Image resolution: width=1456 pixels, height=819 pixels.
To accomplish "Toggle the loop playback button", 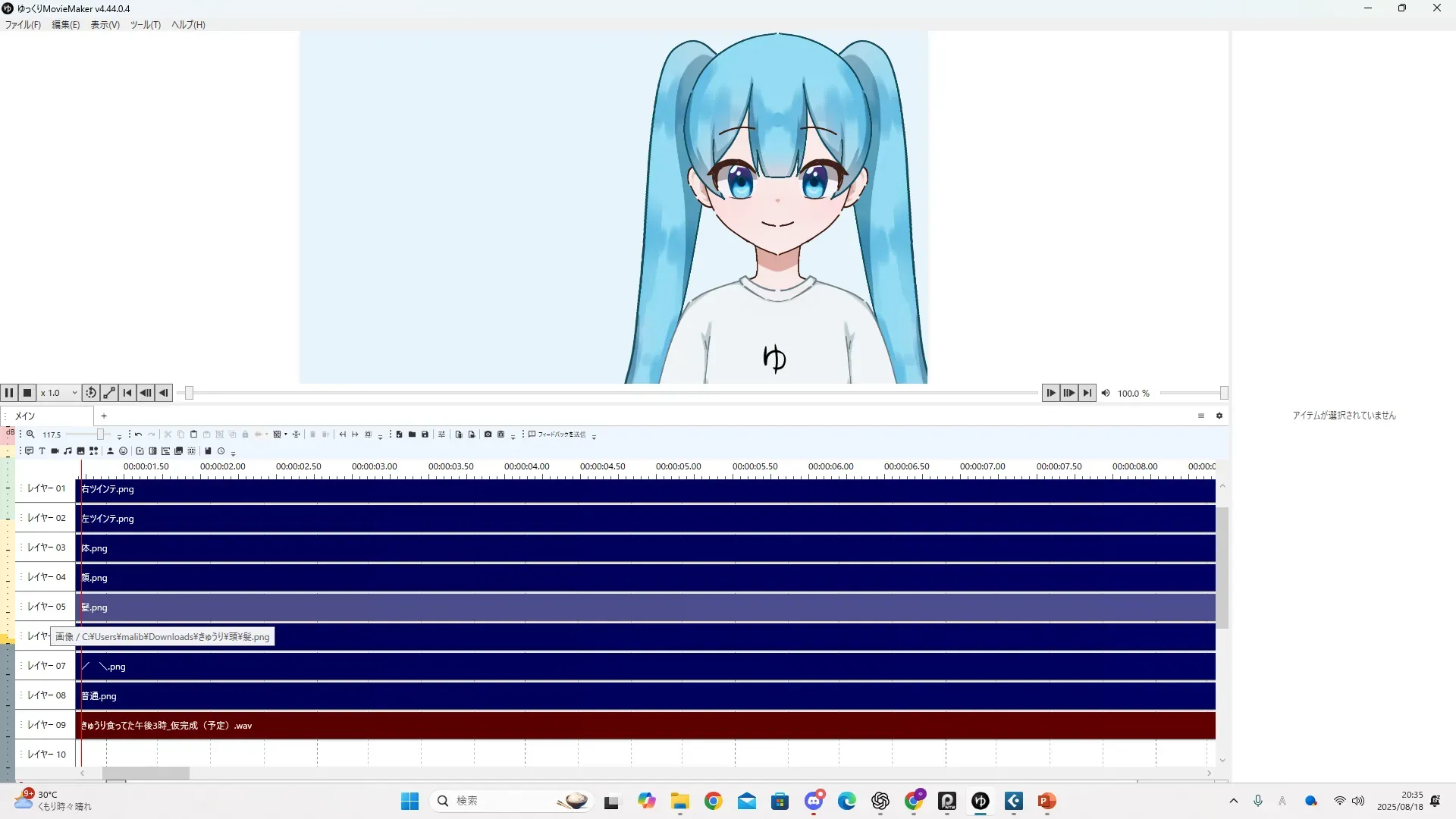I will [91, 393].
